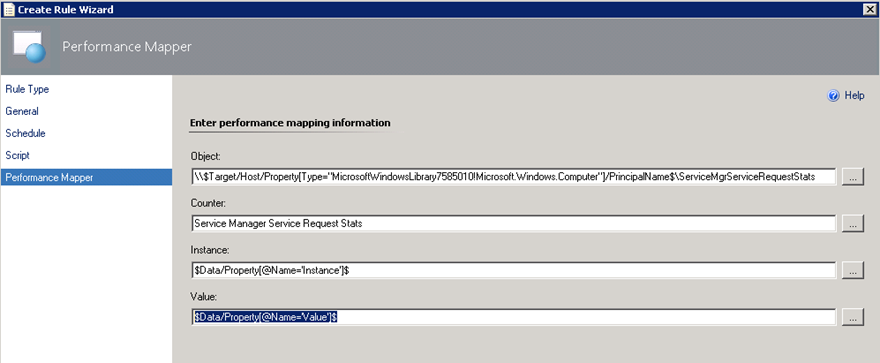Click the Object input field
The image size is (880, 363).
point(514,177)
